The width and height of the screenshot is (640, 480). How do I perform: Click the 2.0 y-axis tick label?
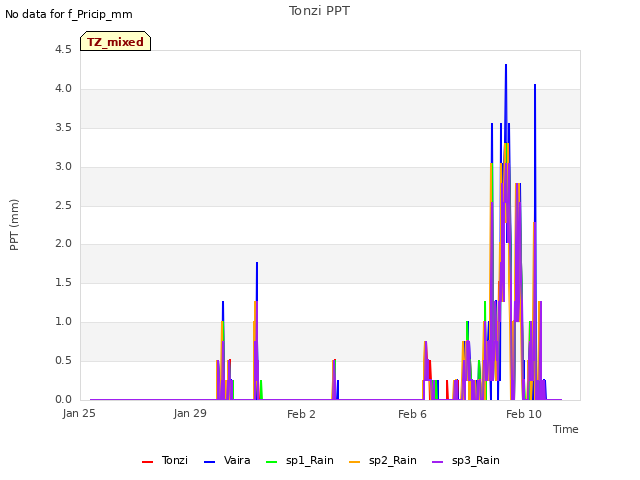pyautogui.click(x=63, y=244)
